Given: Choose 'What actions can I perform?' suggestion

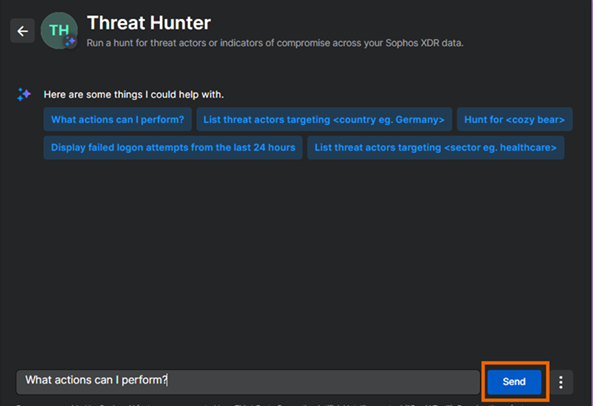Looking at the screenshot, I should pos(118,119).
